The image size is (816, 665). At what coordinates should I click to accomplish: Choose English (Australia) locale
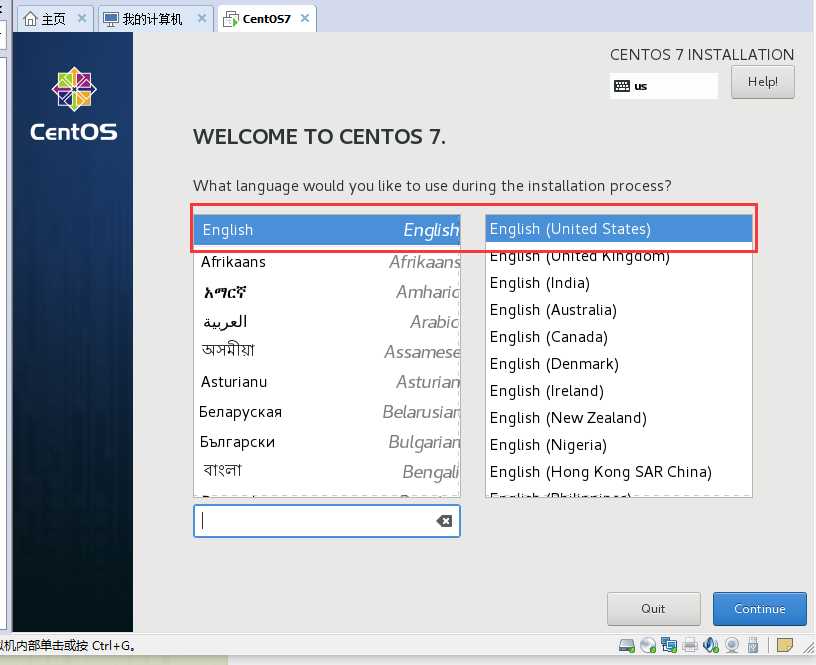(x=619, y=310)
